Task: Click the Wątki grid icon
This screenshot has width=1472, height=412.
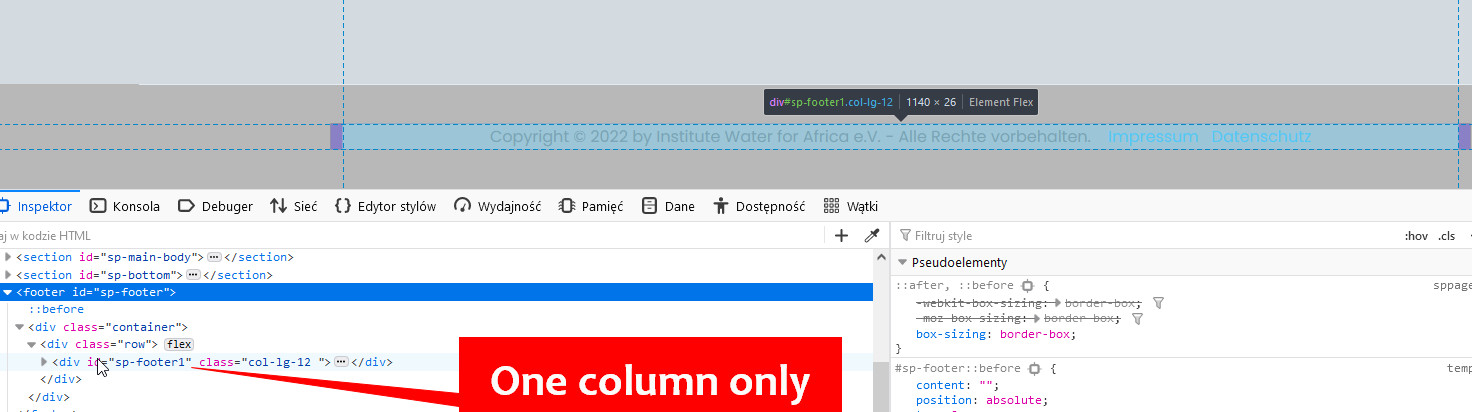Action: (831, 206)
